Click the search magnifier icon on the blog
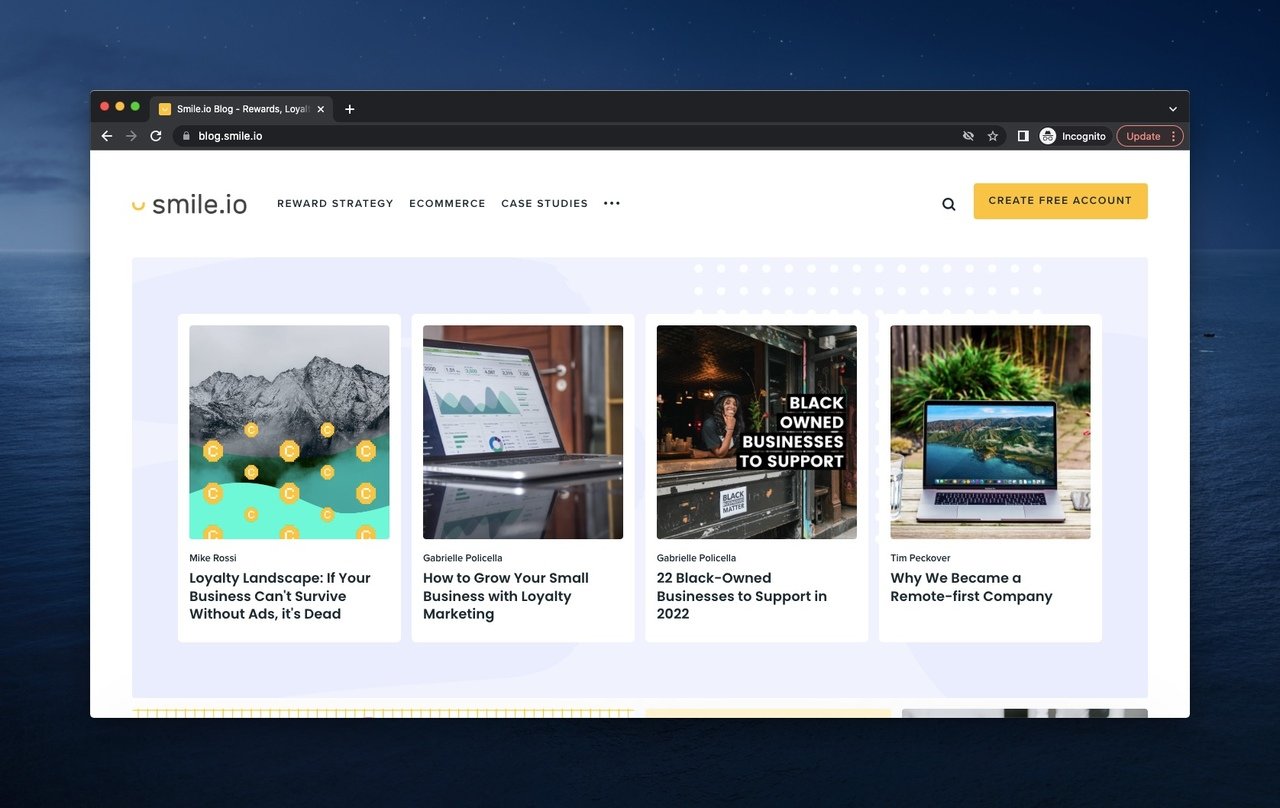This screenshot has height=808, width=1280. [x=948, y=204]
